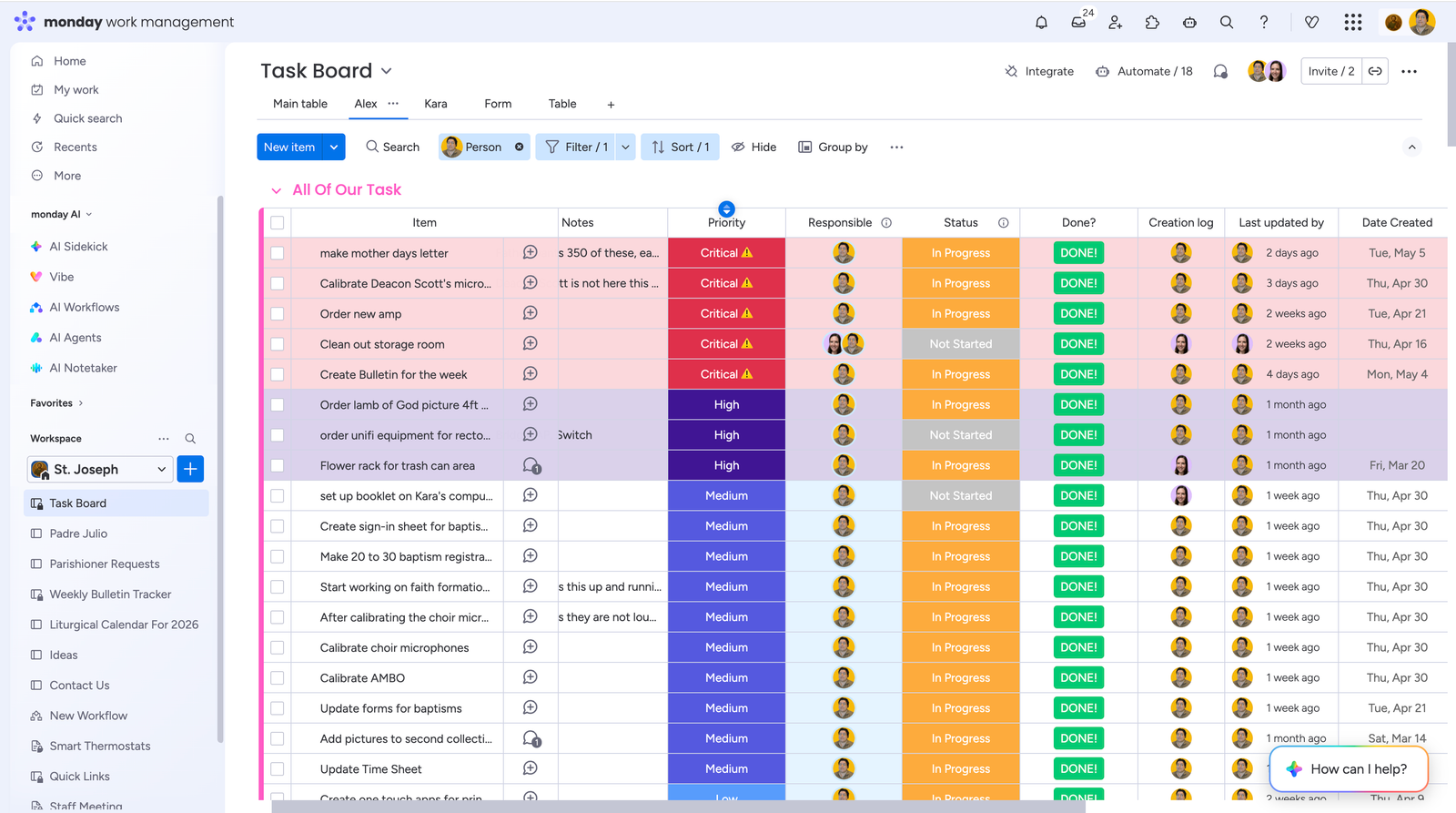Open How can I help assistant
The width and height of the screenshot is (1456, 813).
[1349, 769]
